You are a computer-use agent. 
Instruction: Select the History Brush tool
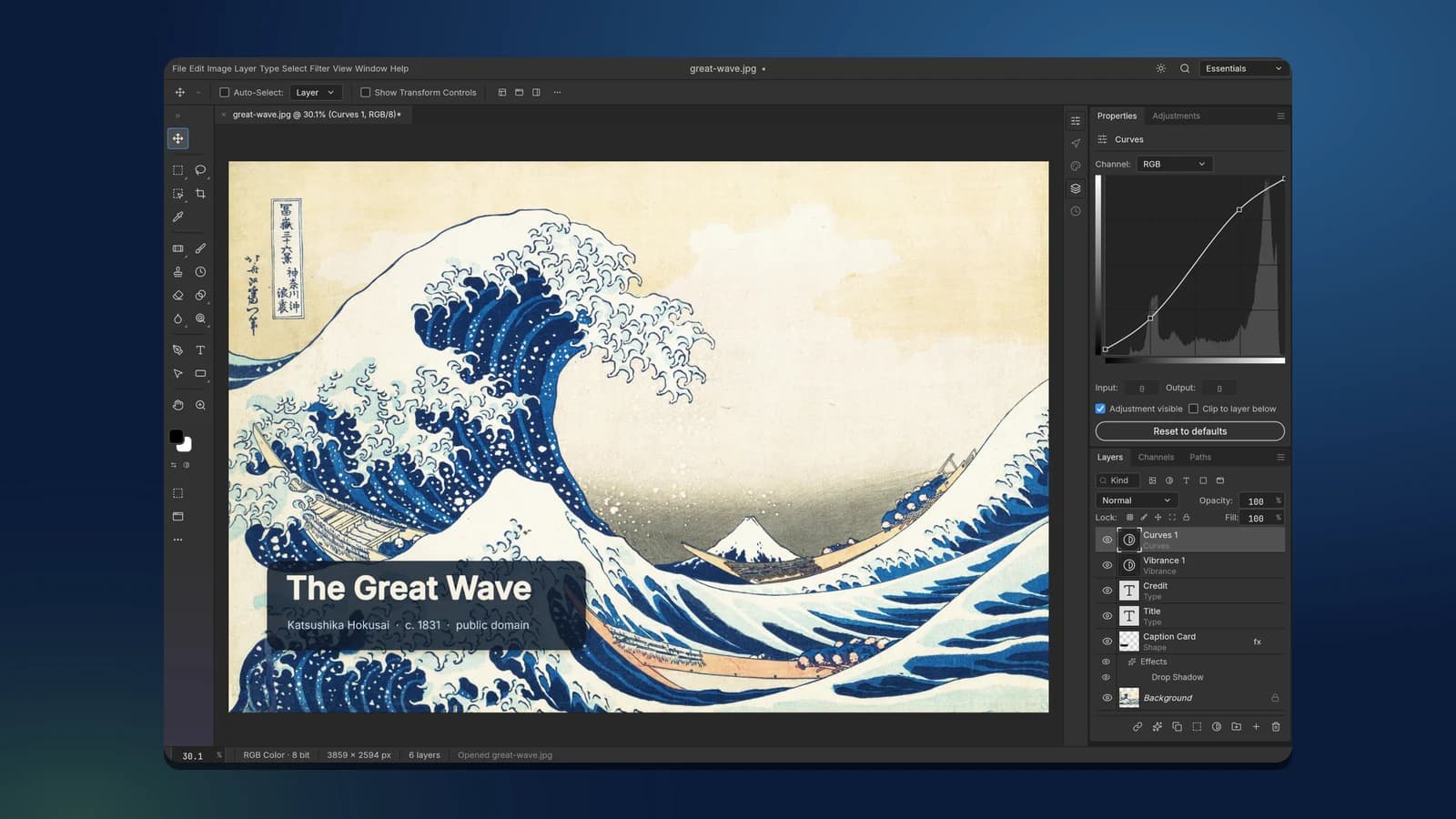click(200, 272)
